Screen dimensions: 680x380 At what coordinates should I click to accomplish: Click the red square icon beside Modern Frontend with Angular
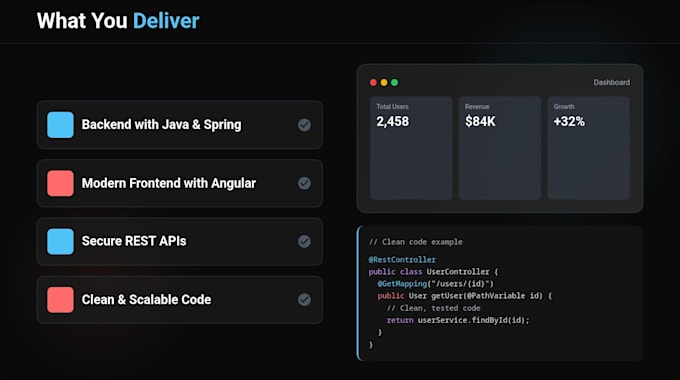point(60,183)
